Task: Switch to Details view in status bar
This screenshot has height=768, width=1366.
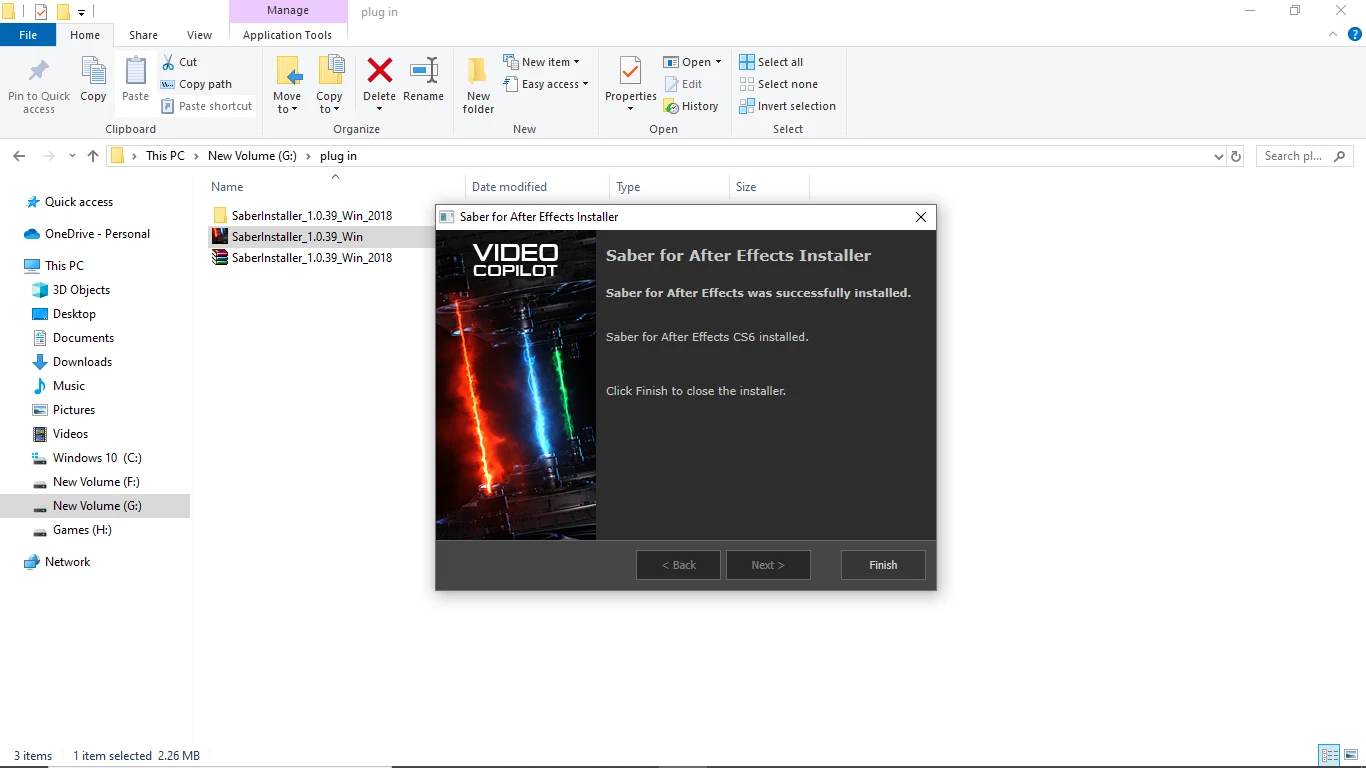Action: (1329, 756)
